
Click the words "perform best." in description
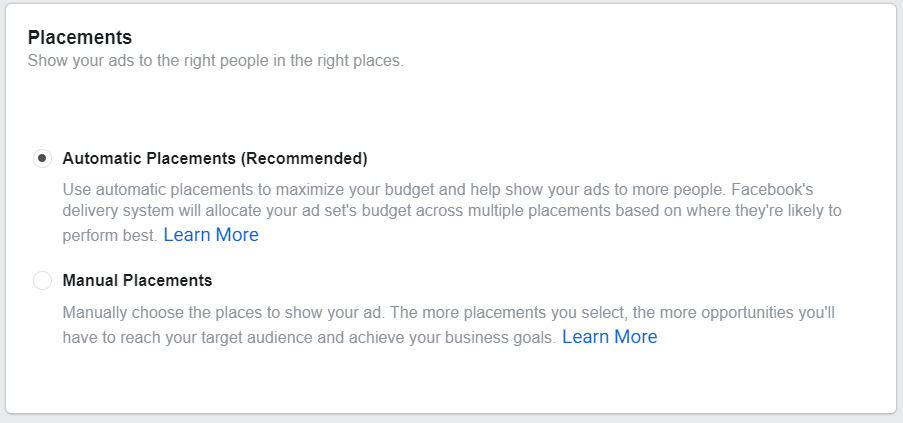click(109, 236)
